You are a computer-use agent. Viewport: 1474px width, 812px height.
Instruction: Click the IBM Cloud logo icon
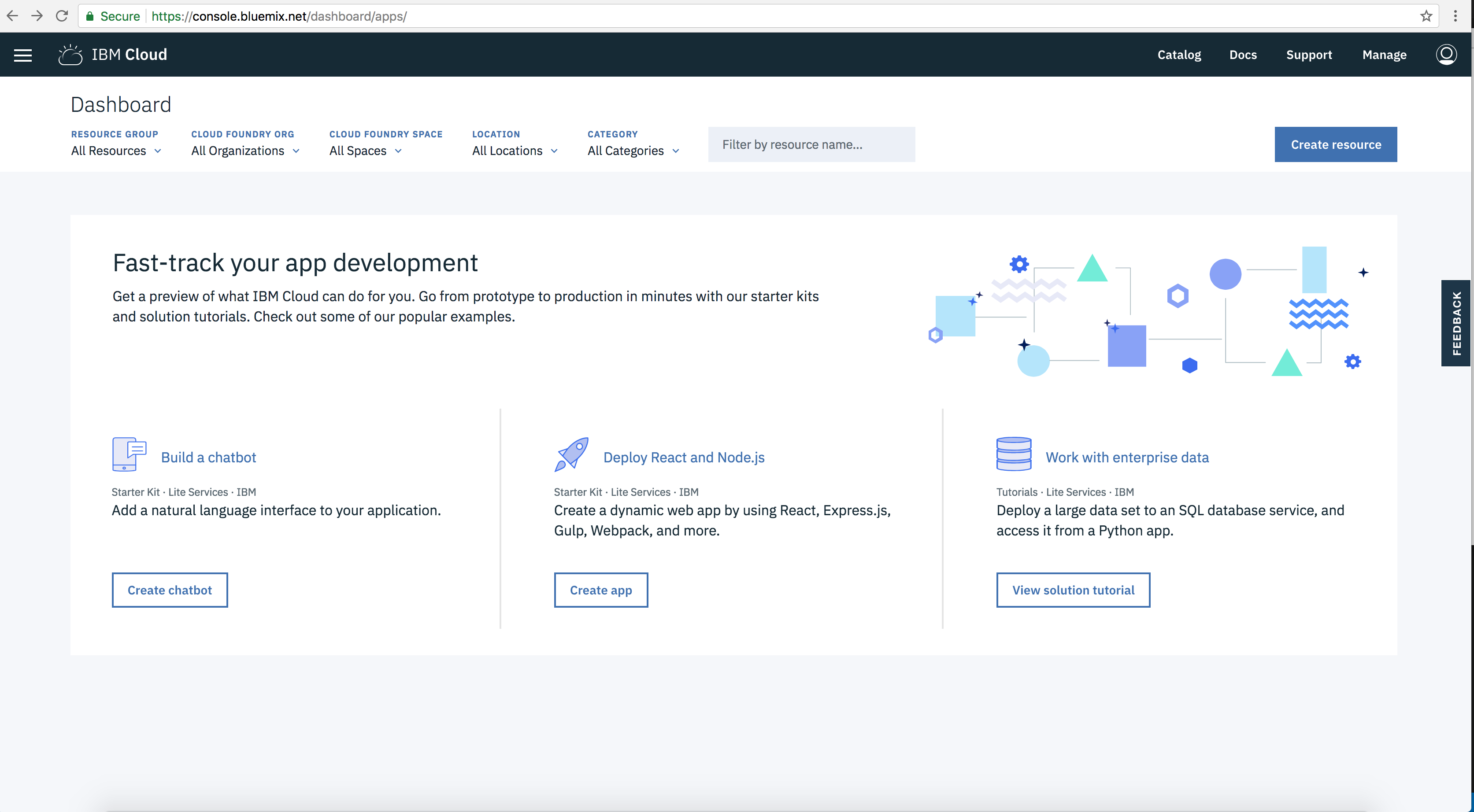(70, 55)
